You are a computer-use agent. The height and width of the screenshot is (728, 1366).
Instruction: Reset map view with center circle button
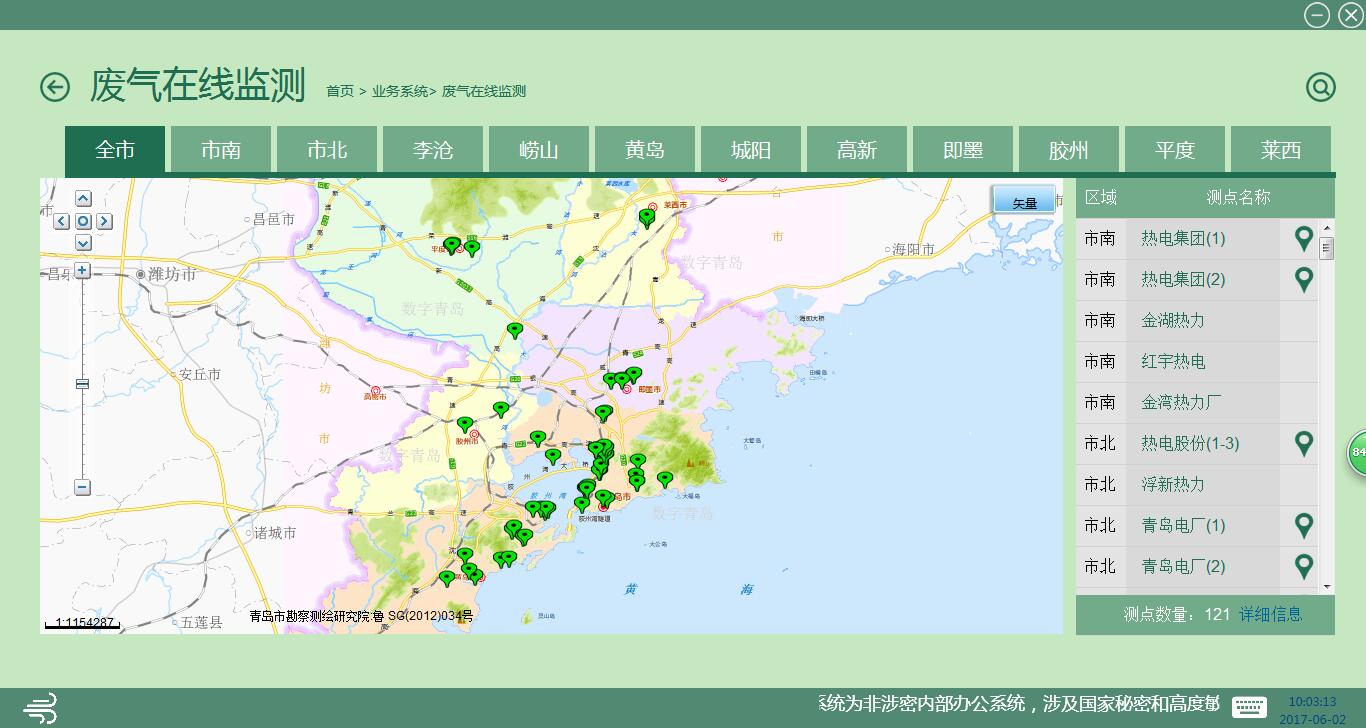click(83, 221)
